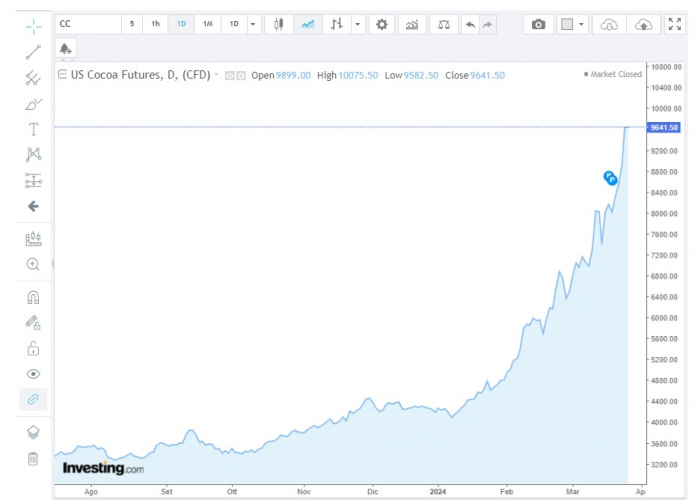Image resolution: width=695 pixels, height=500 pixels.
Task: Expand the time interval dropdown arrow
Action: pyautogui.click(x=252, y=24)
